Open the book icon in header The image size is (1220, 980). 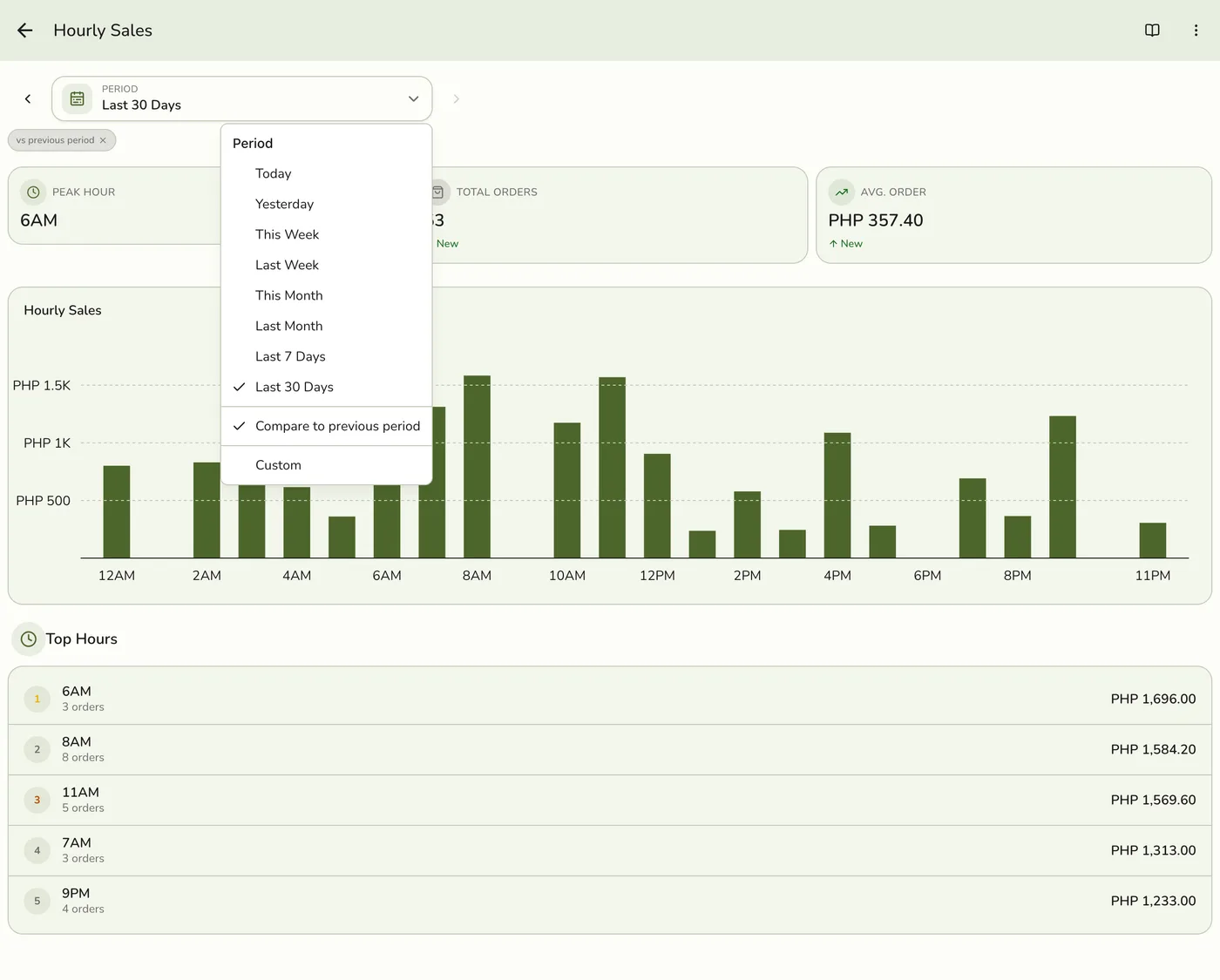pos(1152,30)
